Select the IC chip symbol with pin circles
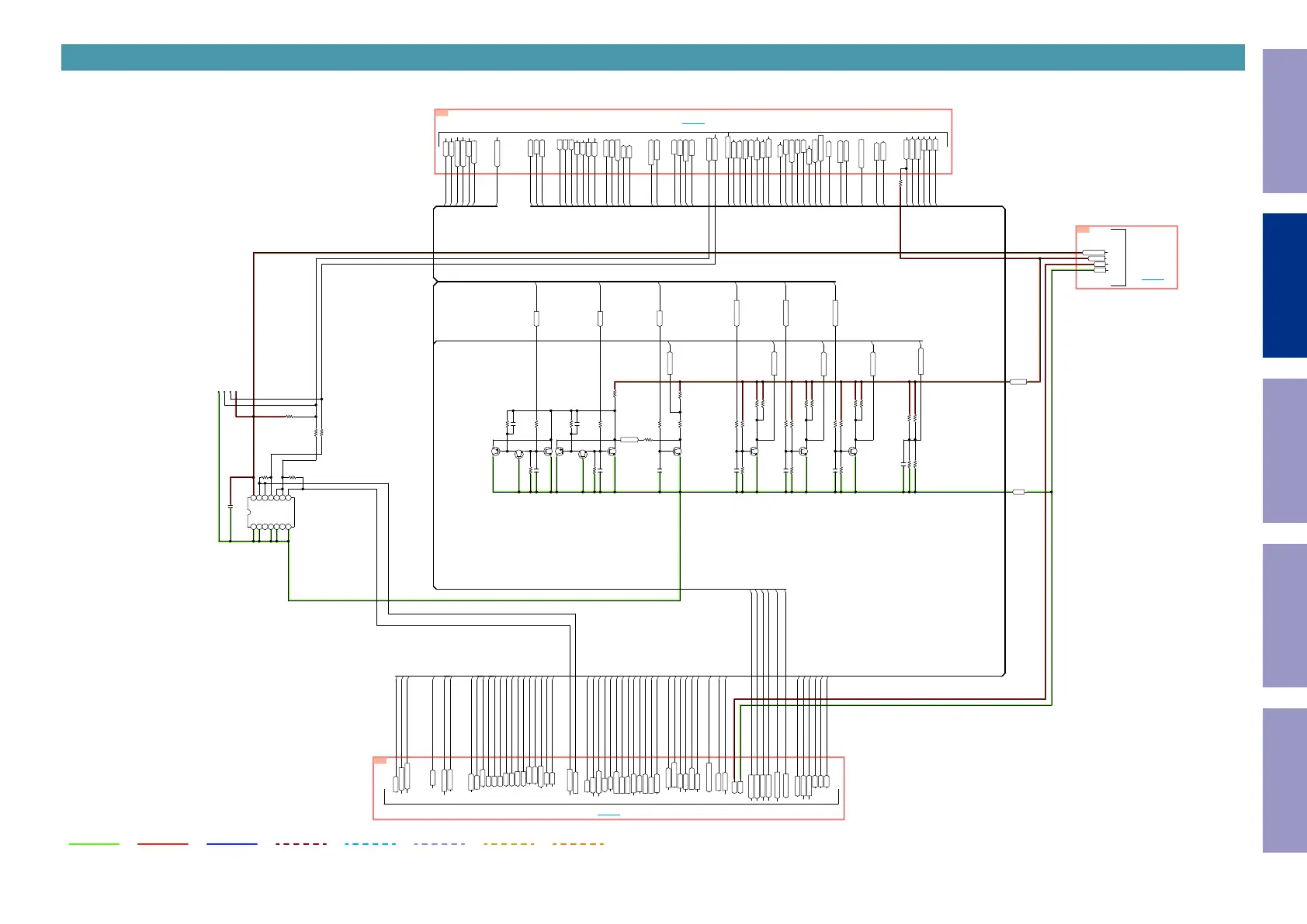 pos(271,512)
